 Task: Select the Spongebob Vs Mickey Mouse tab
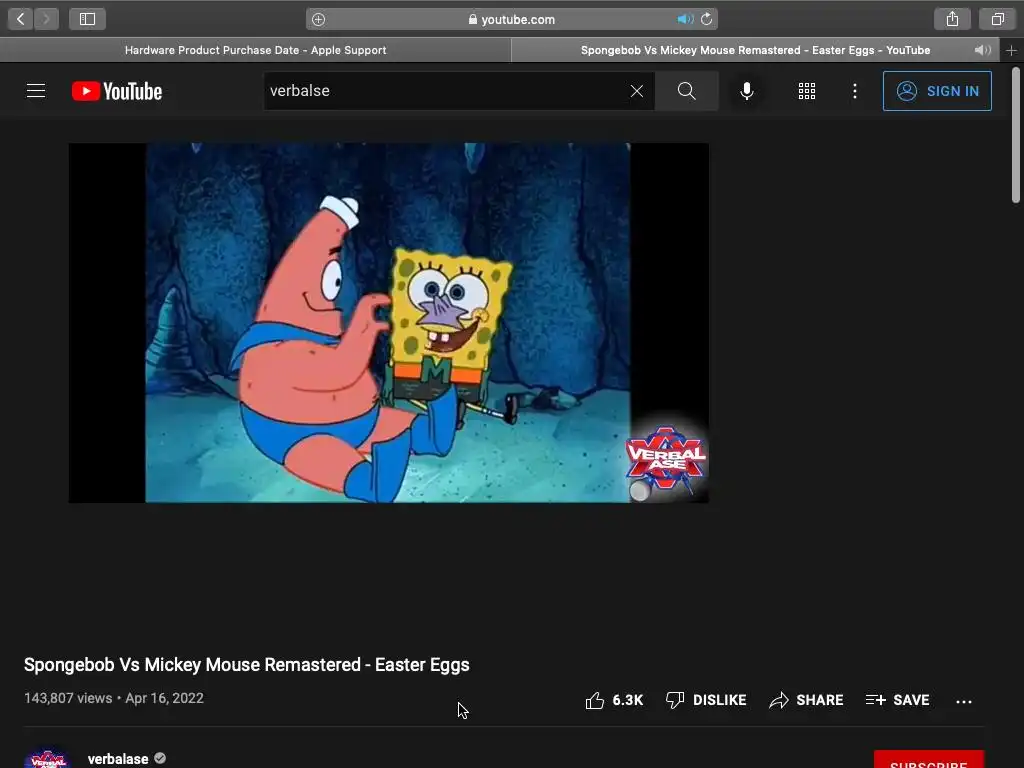(755, 50)
